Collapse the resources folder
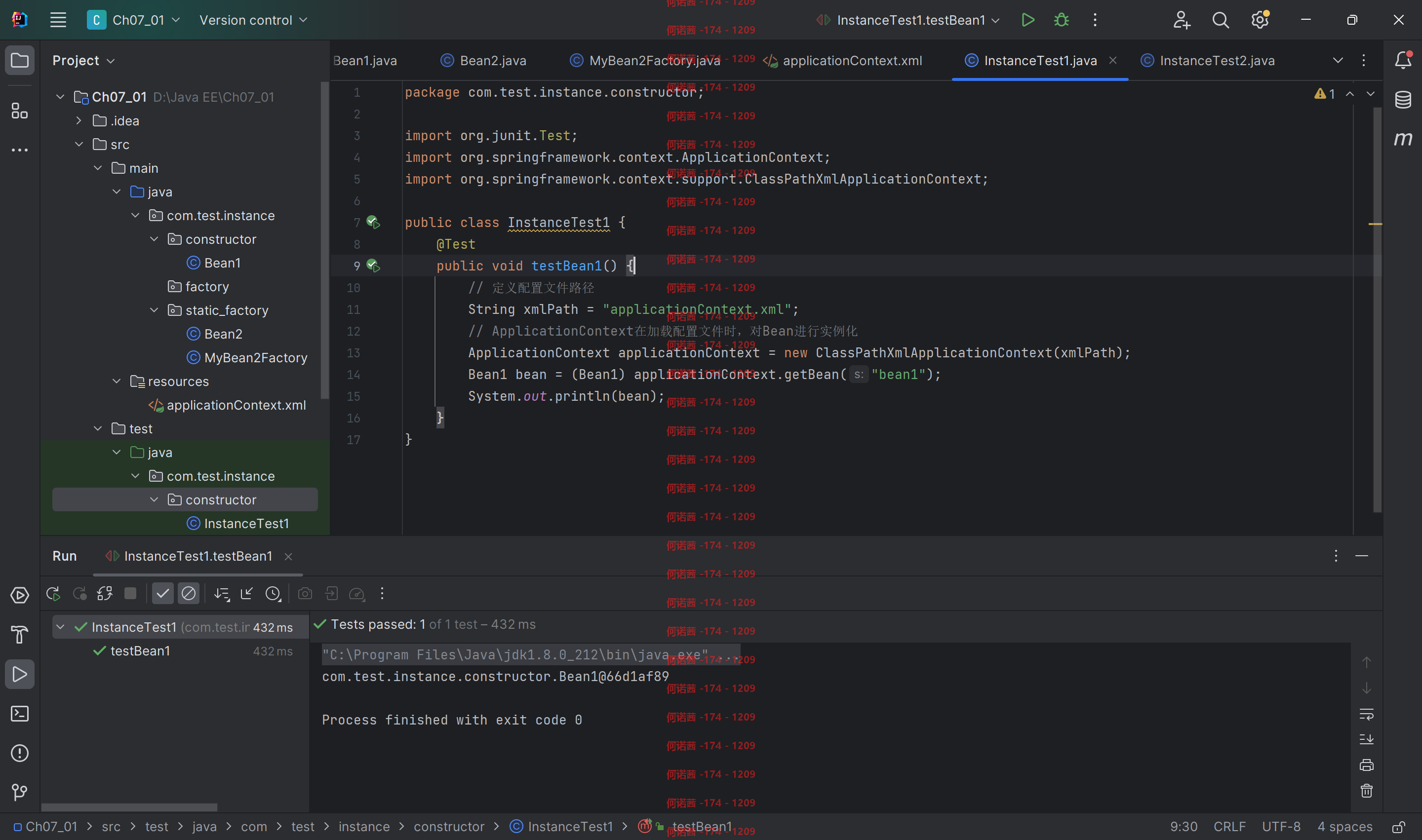The height and width of the screenshot is (840, 1422). pyautogui.click(x=116, y=381)
